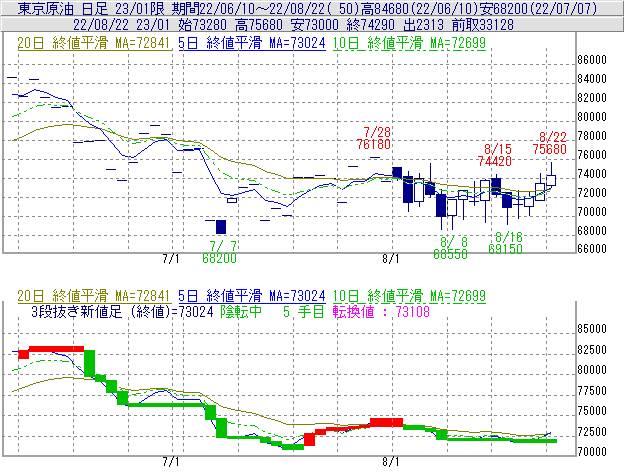Click the lower chart 10日 終値平滑 MA=72699 legend
The height and width of the screenshot is (475, 624).
[x=409, y=296]
